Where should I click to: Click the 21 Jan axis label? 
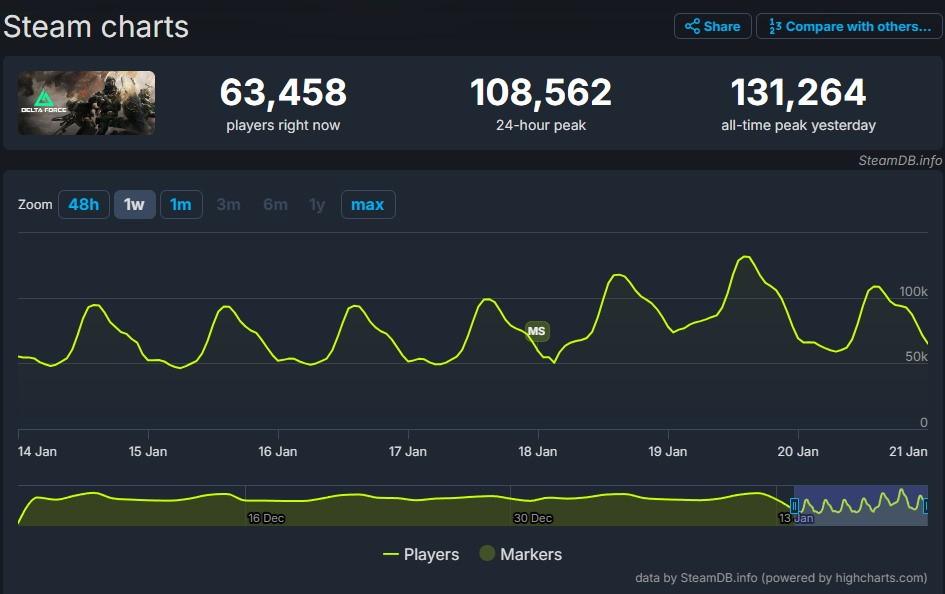pyautogui.click(x=908, y=451)
